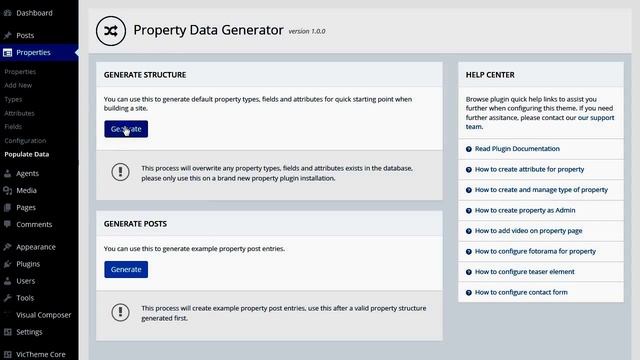This screenshot has width=640, height=360.
Task: Click the Posts pin icon
Action: tap(7, 36)
